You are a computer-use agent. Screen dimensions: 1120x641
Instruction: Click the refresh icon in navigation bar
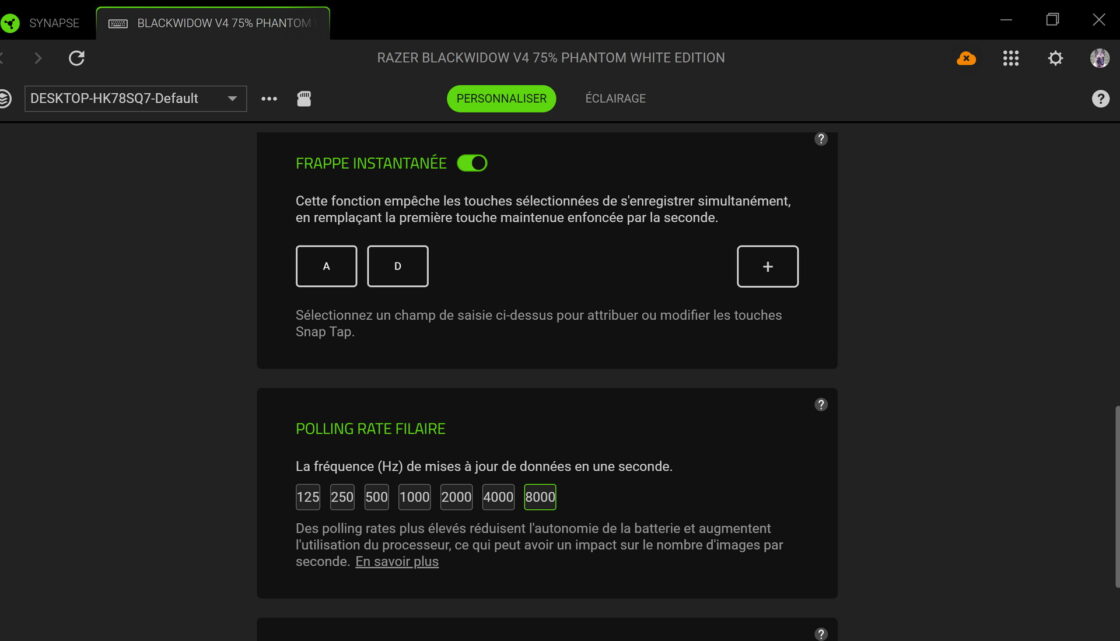76,58
